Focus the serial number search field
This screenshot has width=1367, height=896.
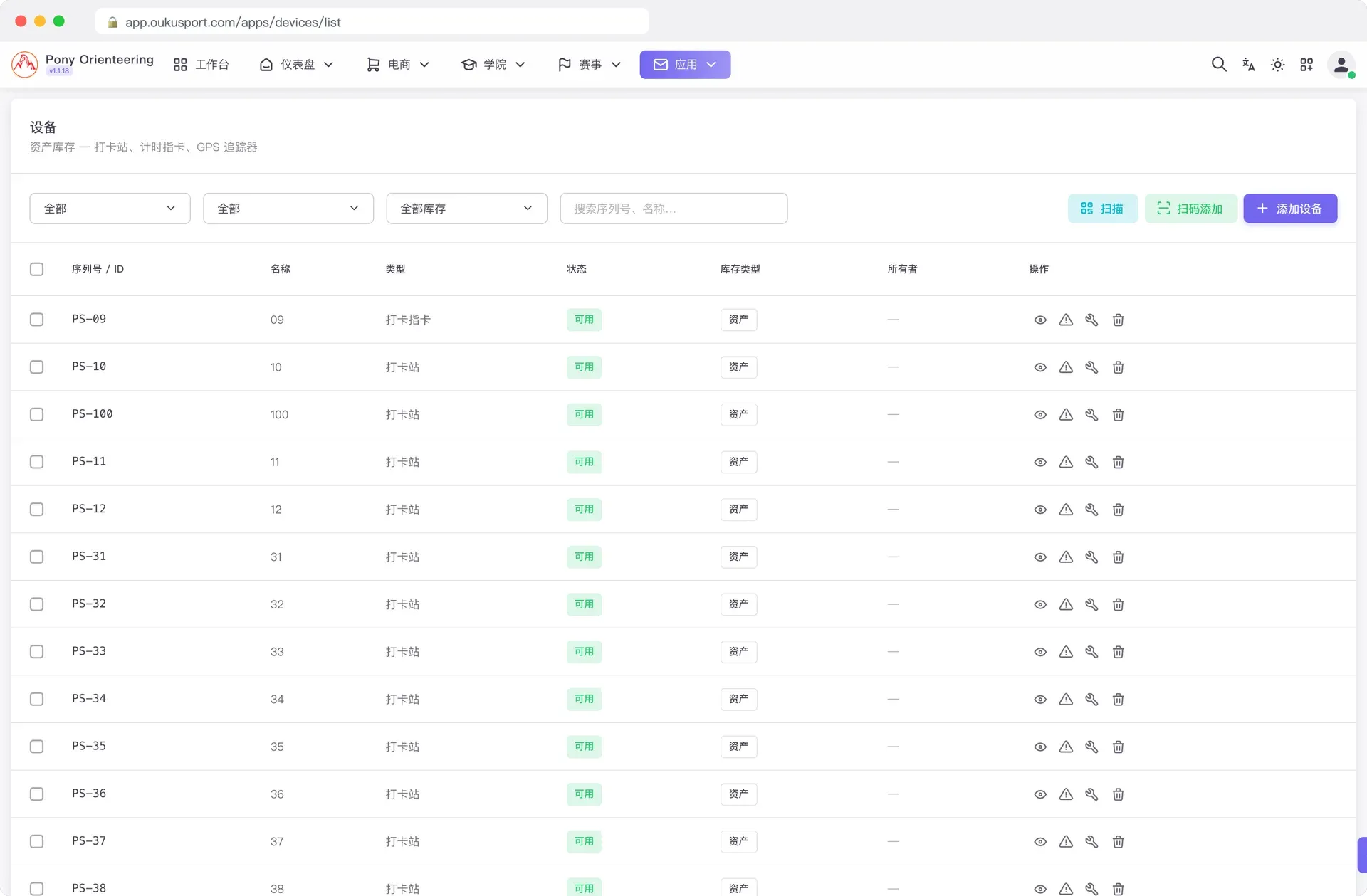click(x=674, y=209)
